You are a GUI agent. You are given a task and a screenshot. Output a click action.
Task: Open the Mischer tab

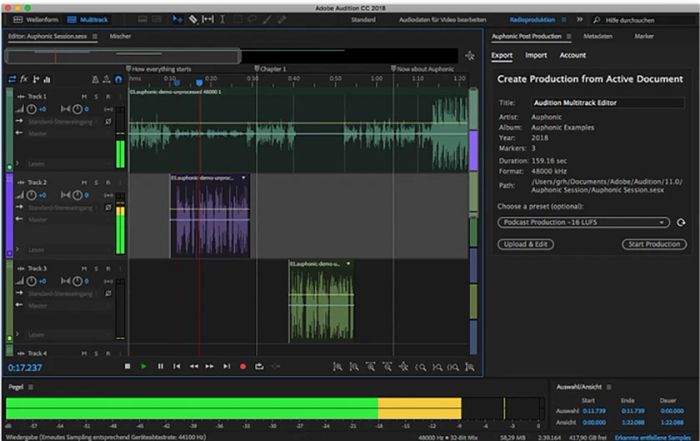(x=120, y=36)
